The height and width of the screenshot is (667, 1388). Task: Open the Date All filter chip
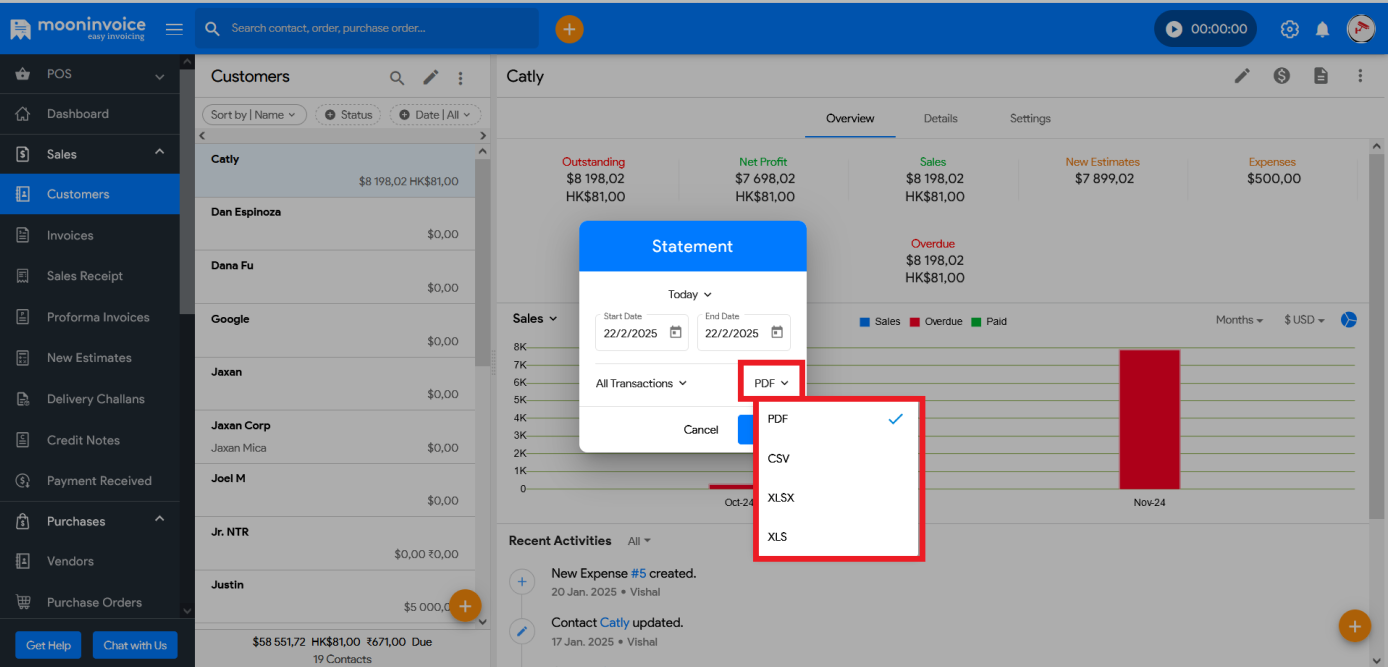[436, 115]
